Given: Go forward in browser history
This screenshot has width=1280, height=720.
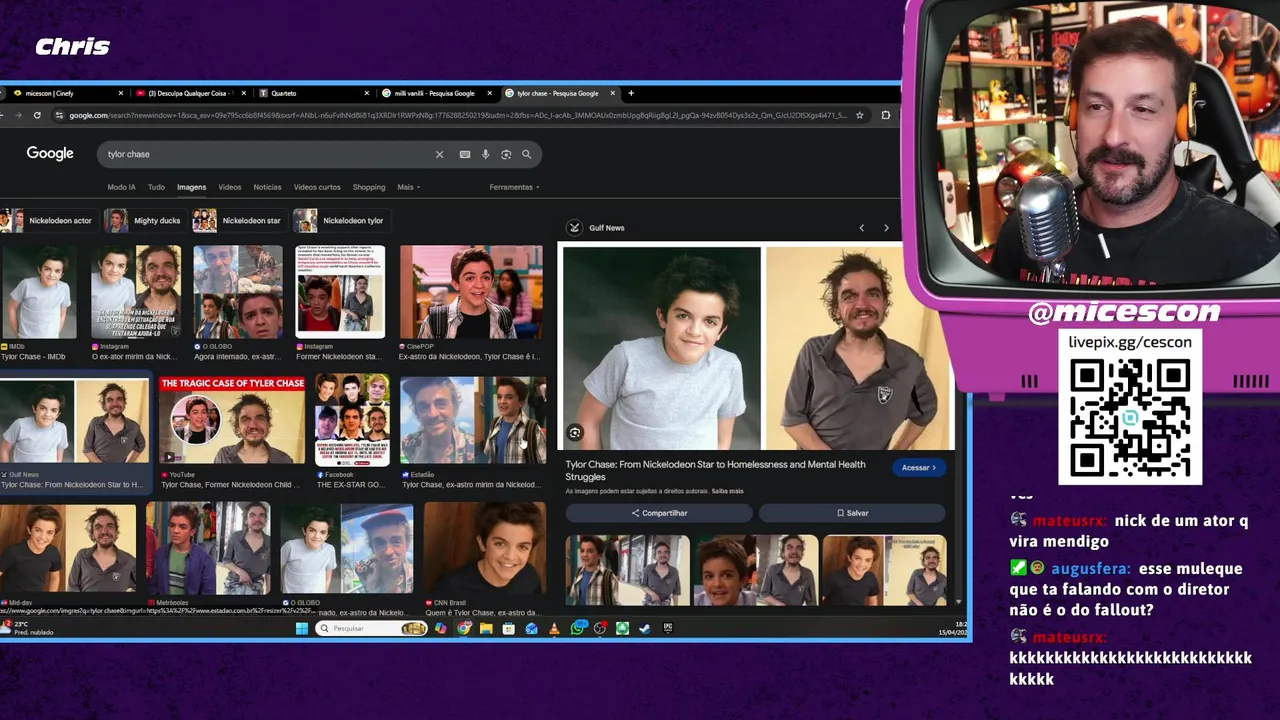Looking at the screenshot, I should [18, 115].
